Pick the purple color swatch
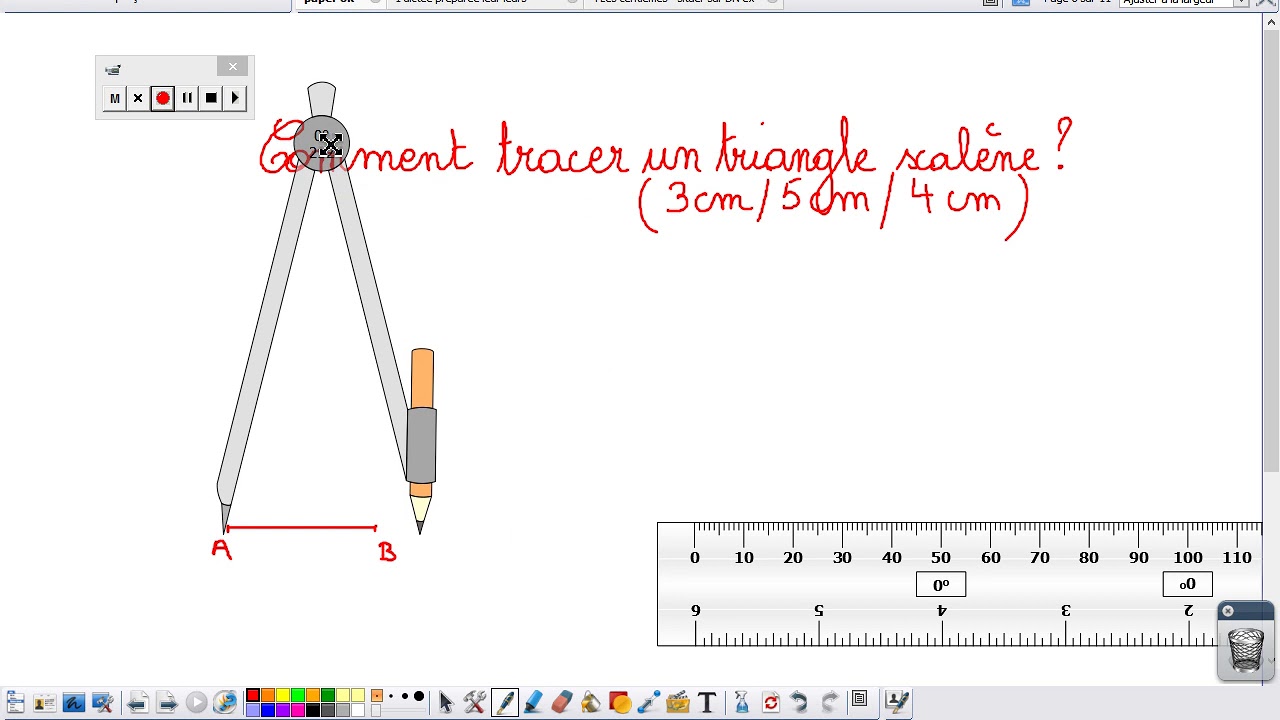Image resolution: width=1280 pixels, height=720 pixels. pos(283,710)
